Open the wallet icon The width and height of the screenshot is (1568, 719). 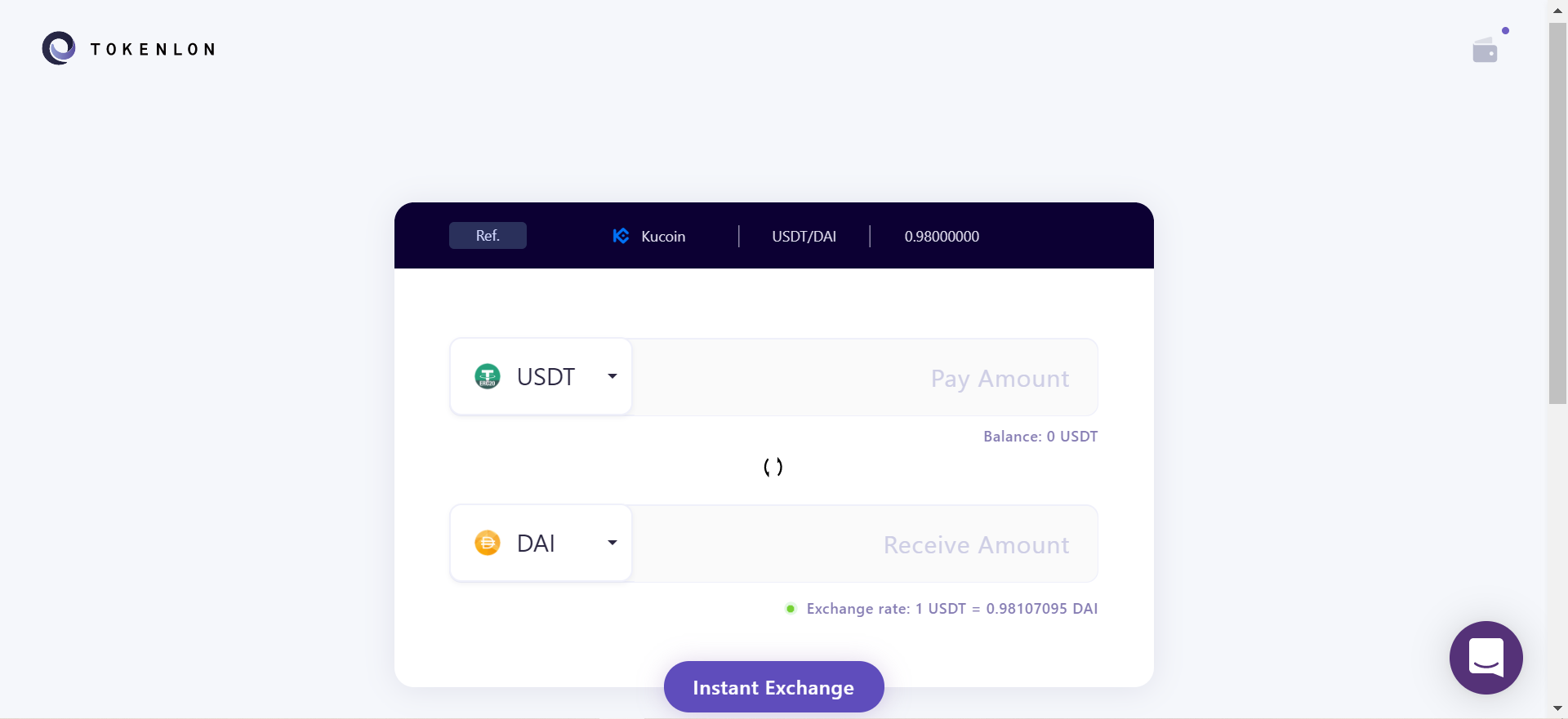pyautogui.click(x=1485, y=51)
